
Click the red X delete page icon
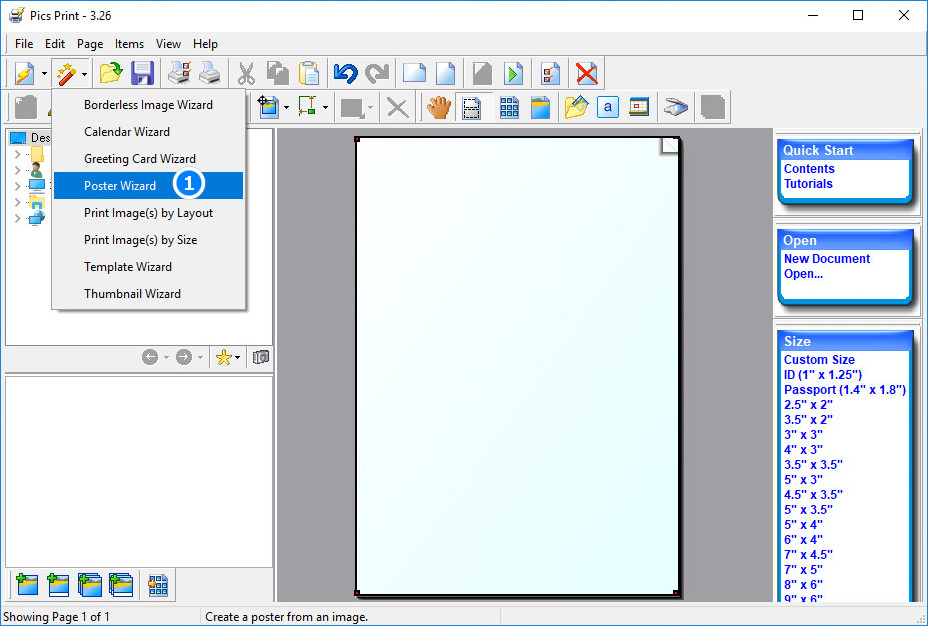tap(587, 73)
